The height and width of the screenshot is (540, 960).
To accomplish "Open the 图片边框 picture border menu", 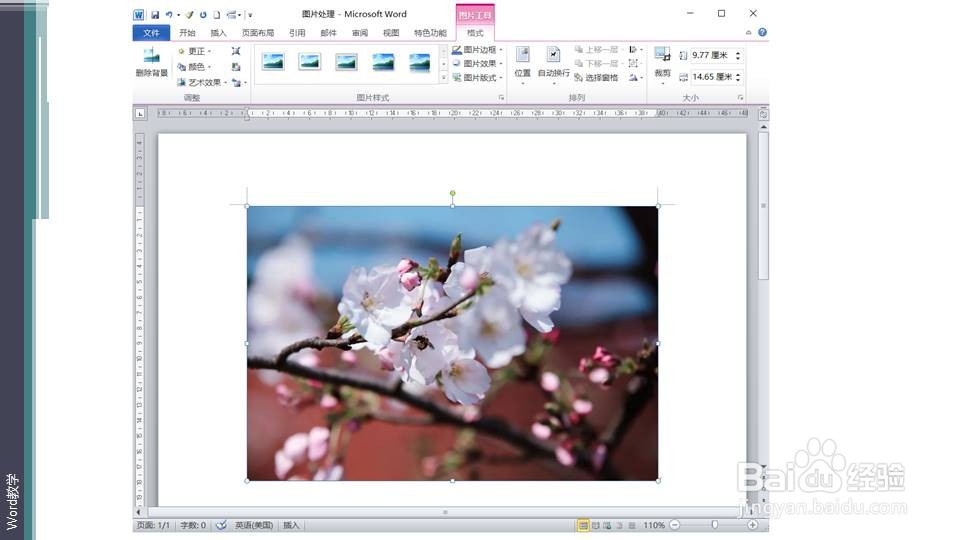I will pyautogui.click(x=478, y=50).
